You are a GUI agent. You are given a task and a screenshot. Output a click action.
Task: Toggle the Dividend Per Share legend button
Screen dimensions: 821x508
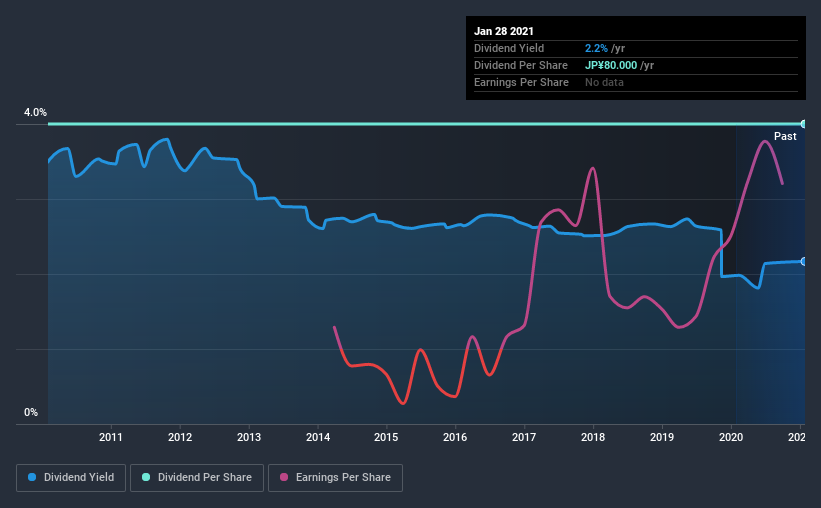[x=197, y=478]
